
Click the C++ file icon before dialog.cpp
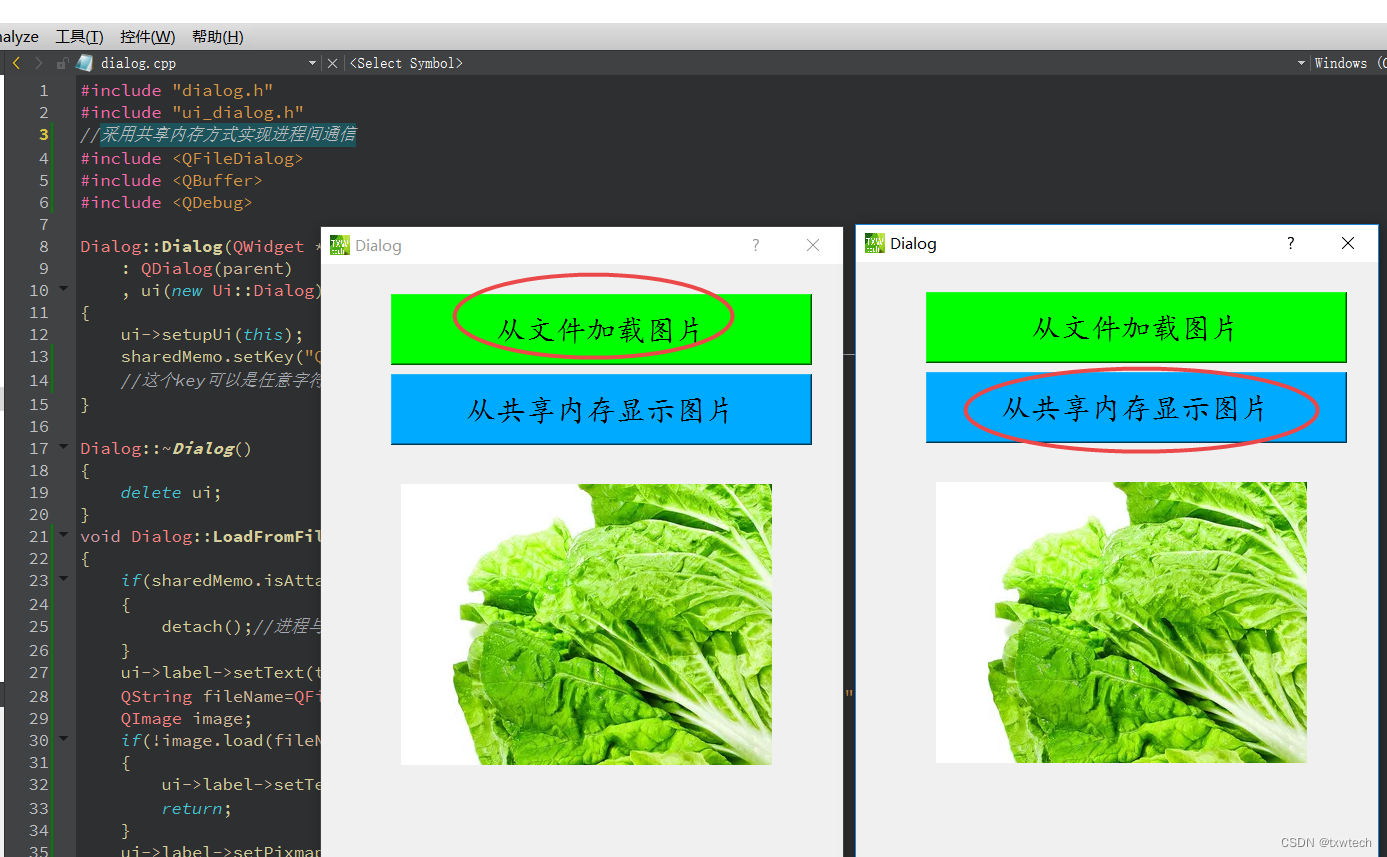tap(84, 63)
